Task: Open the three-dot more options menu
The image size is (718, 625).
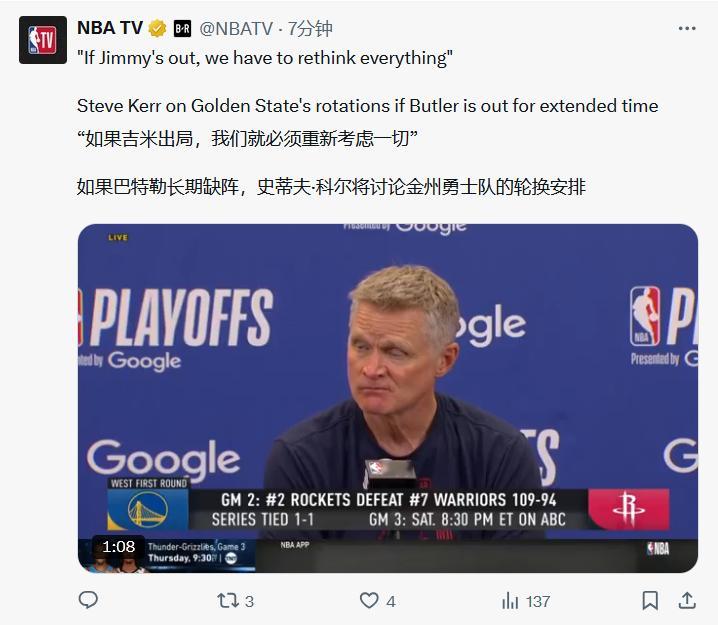Action: 687,28
